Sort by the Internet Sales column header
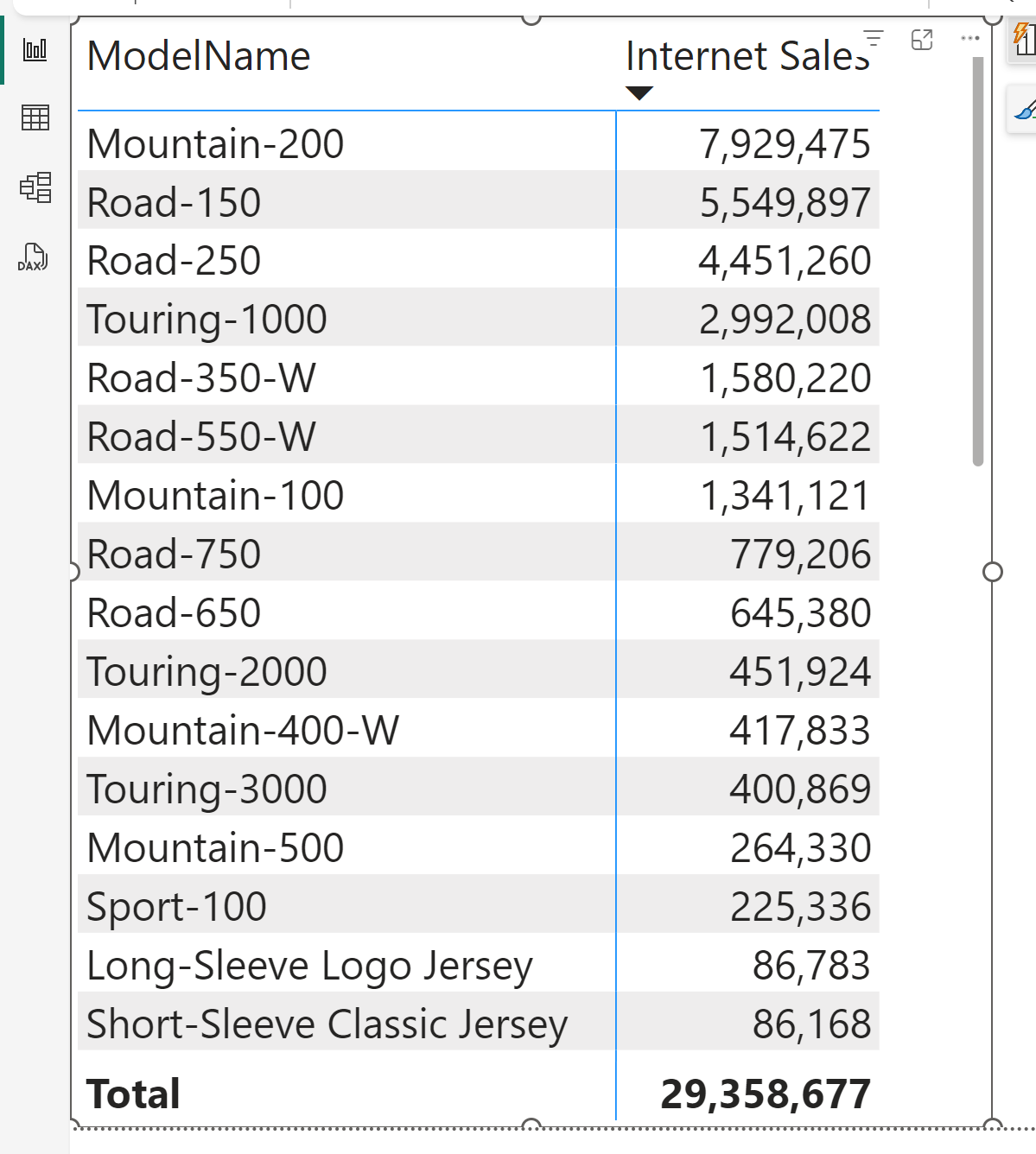 tap(747, 57)
